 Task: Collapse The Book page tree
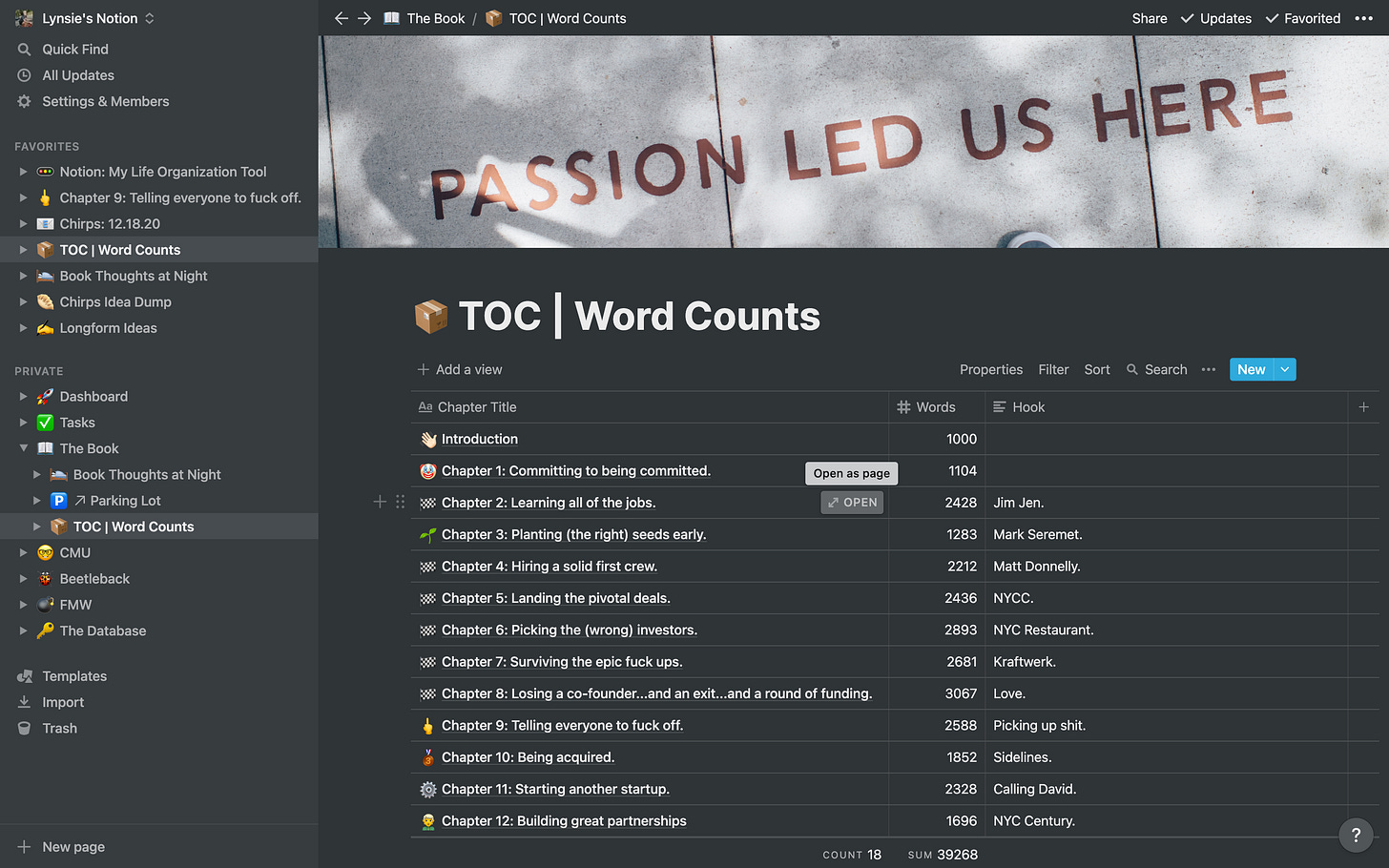coord(24,448)
